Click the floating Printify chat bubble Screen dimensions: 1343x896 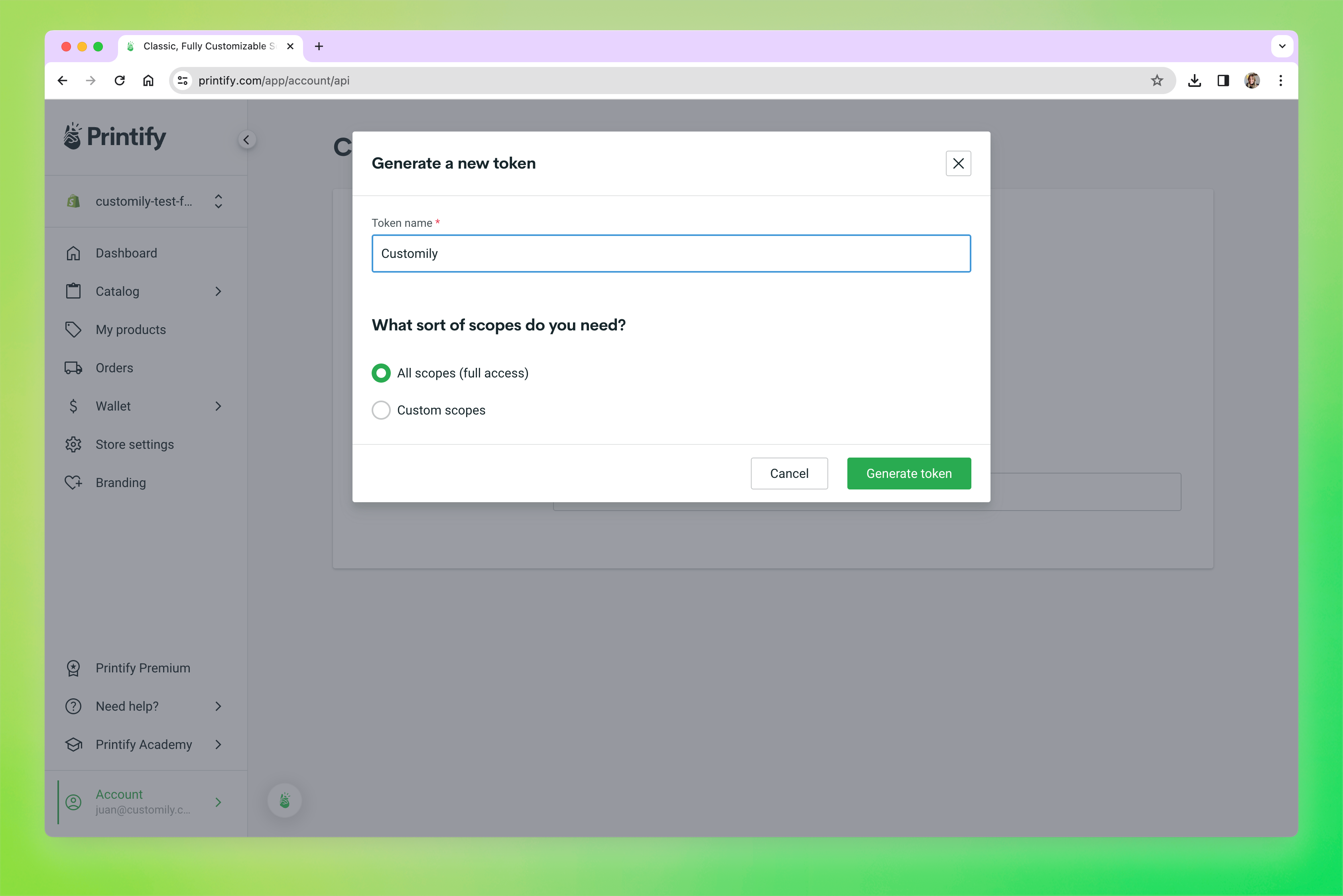pyautogui.click(x=285, y=800)
